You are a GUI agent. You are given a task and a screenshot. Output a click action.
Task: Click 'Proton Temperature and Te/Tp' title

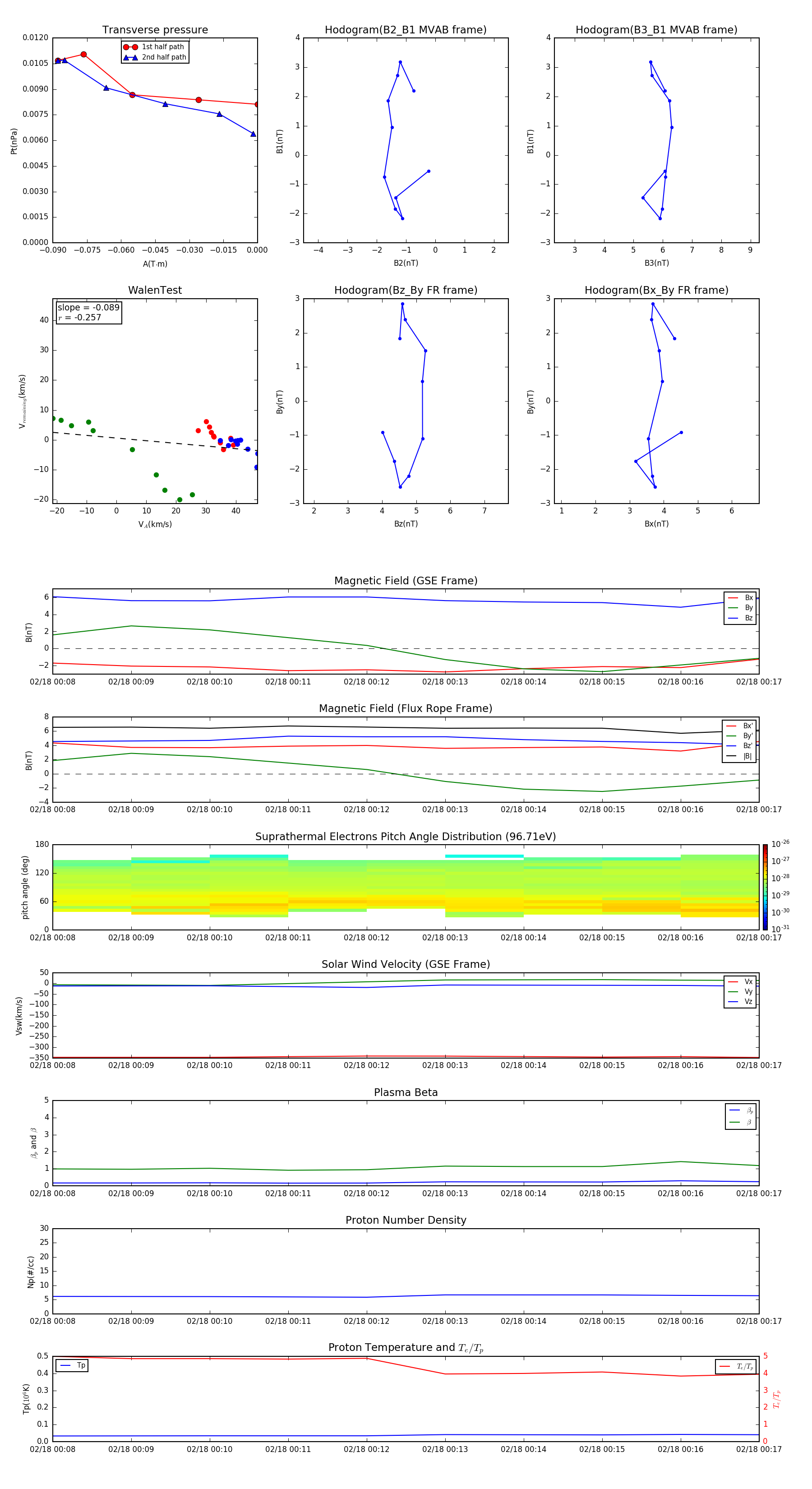click(406, 1348)
